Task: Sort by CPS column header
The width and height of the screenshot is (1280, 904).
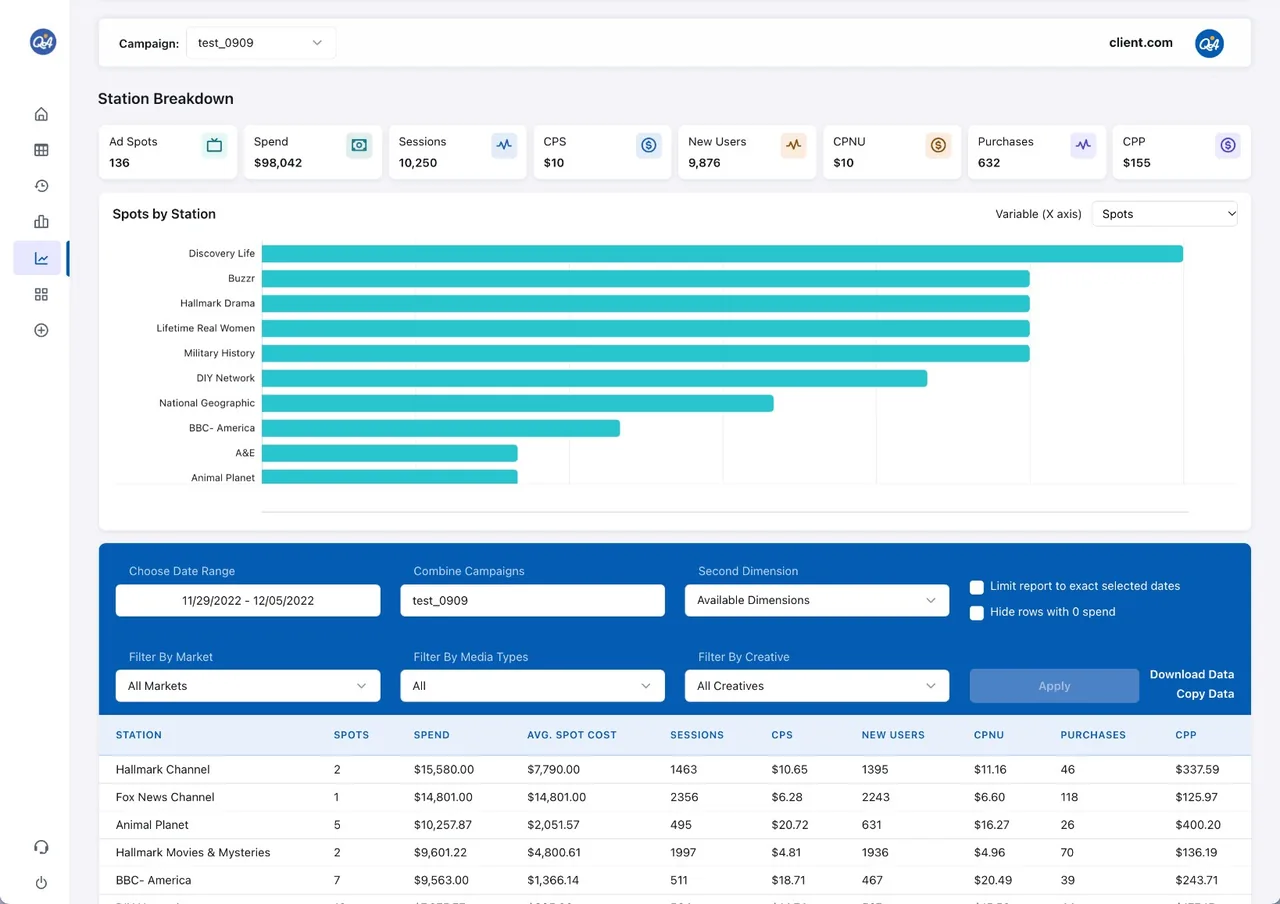Action: click(x=782, y=735)
